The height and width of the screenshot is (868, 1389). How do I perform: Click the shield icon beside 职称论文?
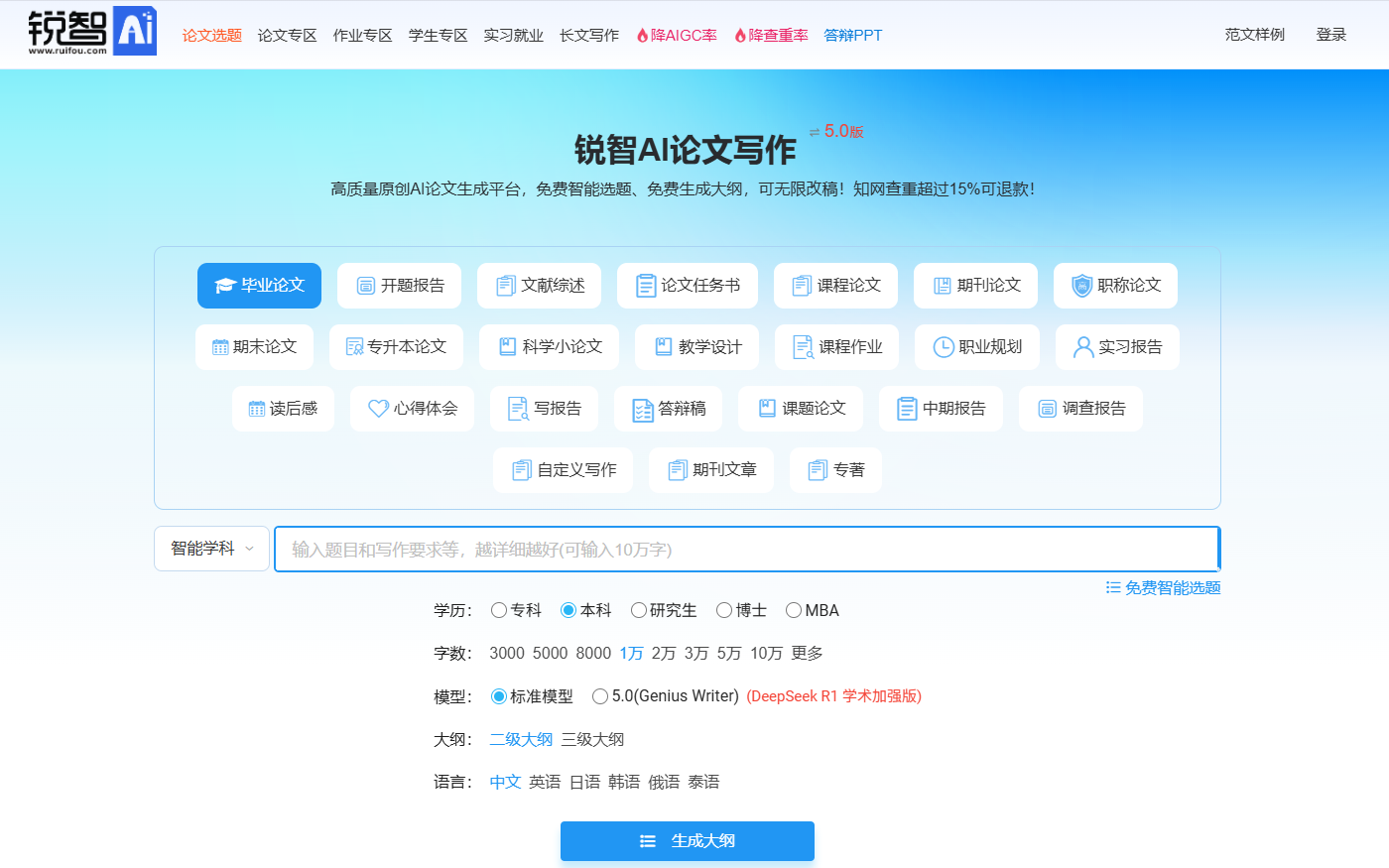pos(1081,286)
